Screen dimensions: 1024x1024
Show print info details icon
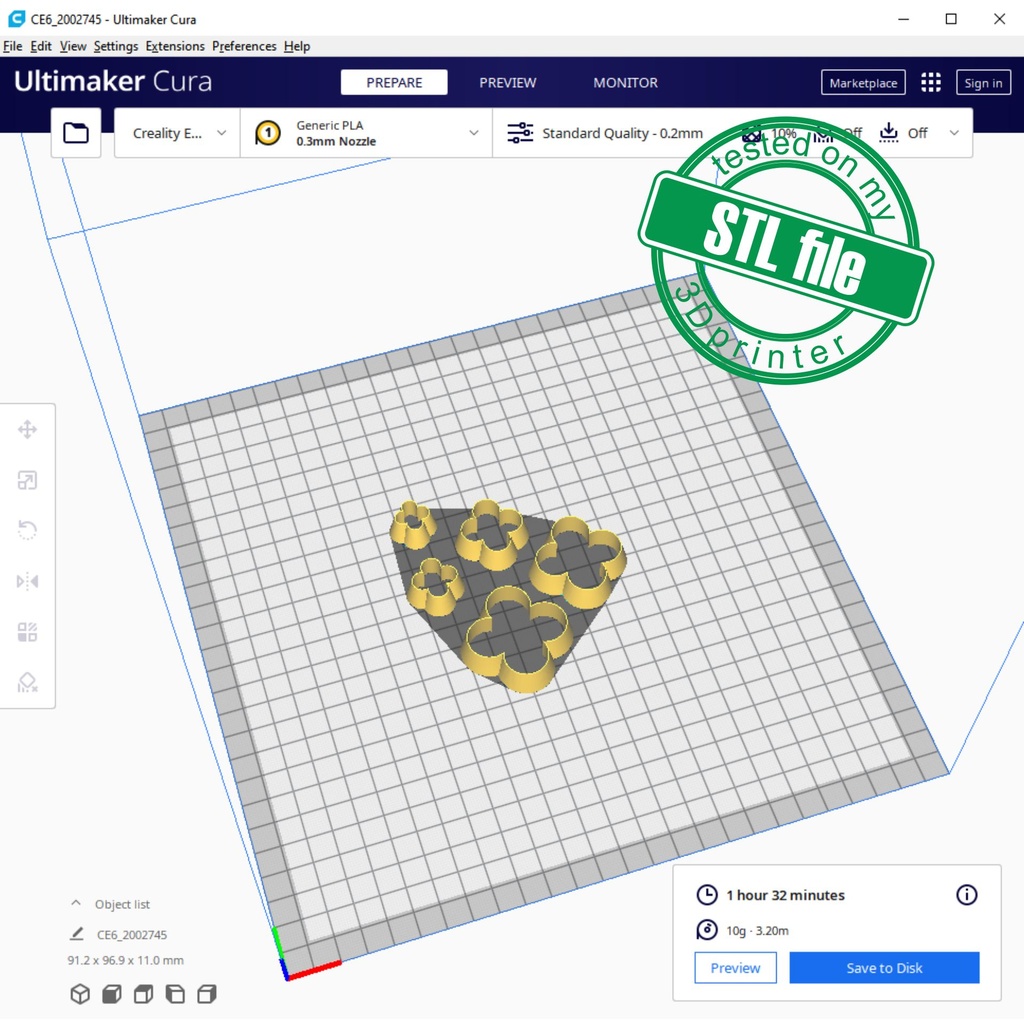click(x=966, y=895)
